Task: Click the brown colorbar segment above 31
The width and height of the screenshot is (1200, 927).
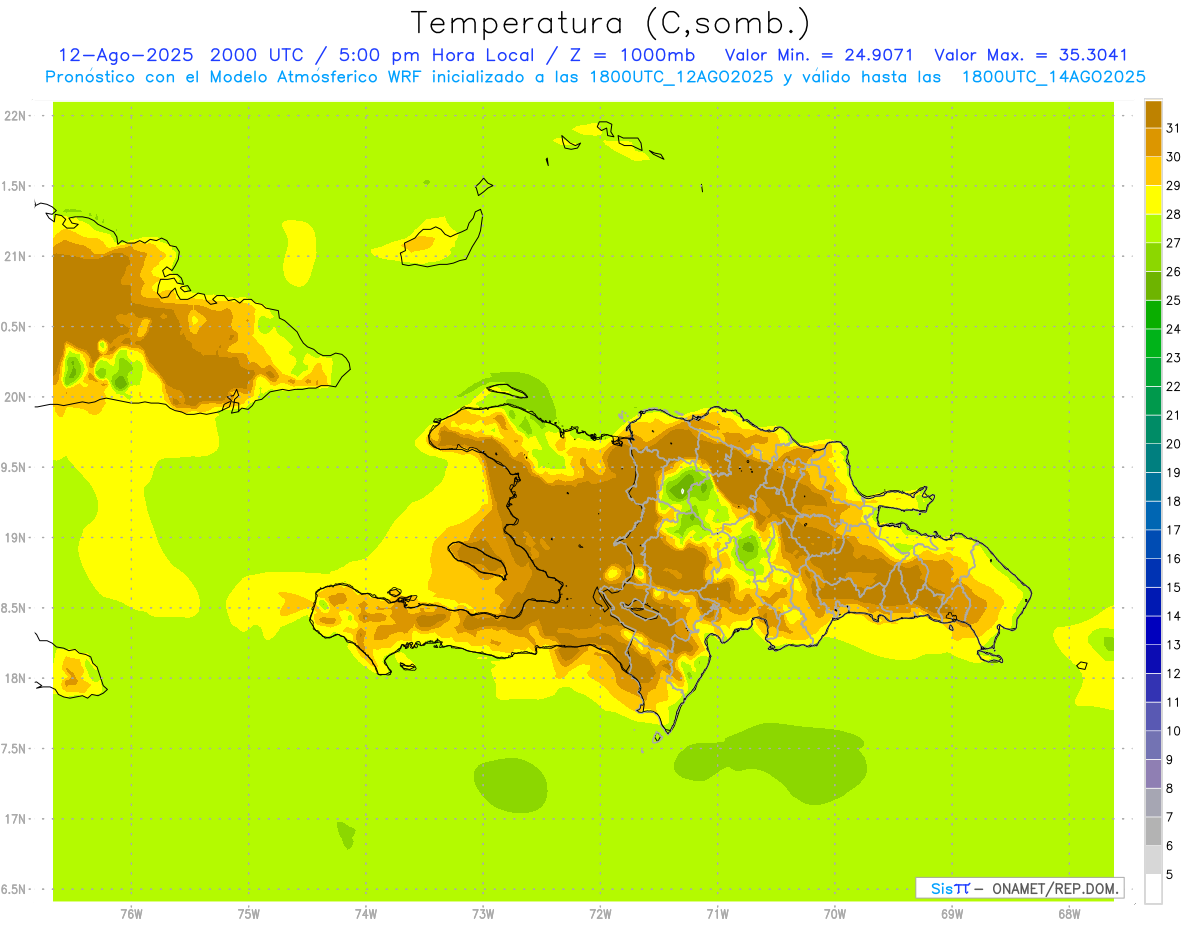Action: (1153, 113)
